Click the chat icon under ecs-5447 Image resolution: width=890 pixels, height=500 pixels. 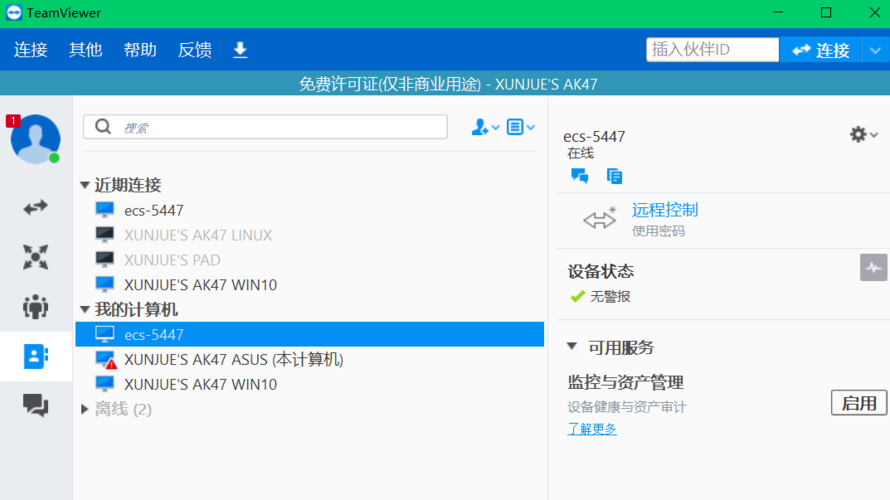click(580, 176)
